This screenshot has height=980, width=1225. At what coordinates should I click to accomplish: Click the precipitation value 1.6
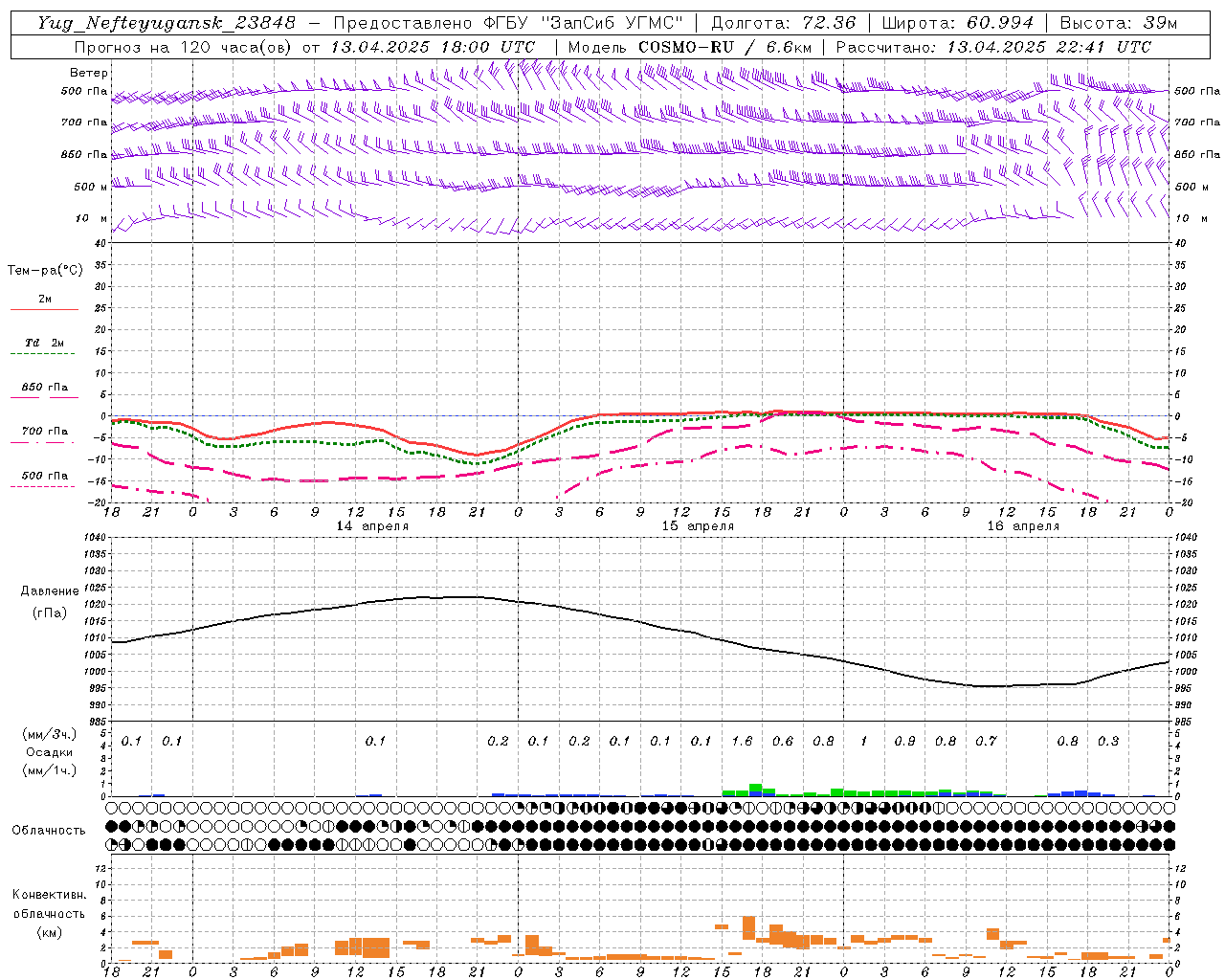(x=742, y=741)
